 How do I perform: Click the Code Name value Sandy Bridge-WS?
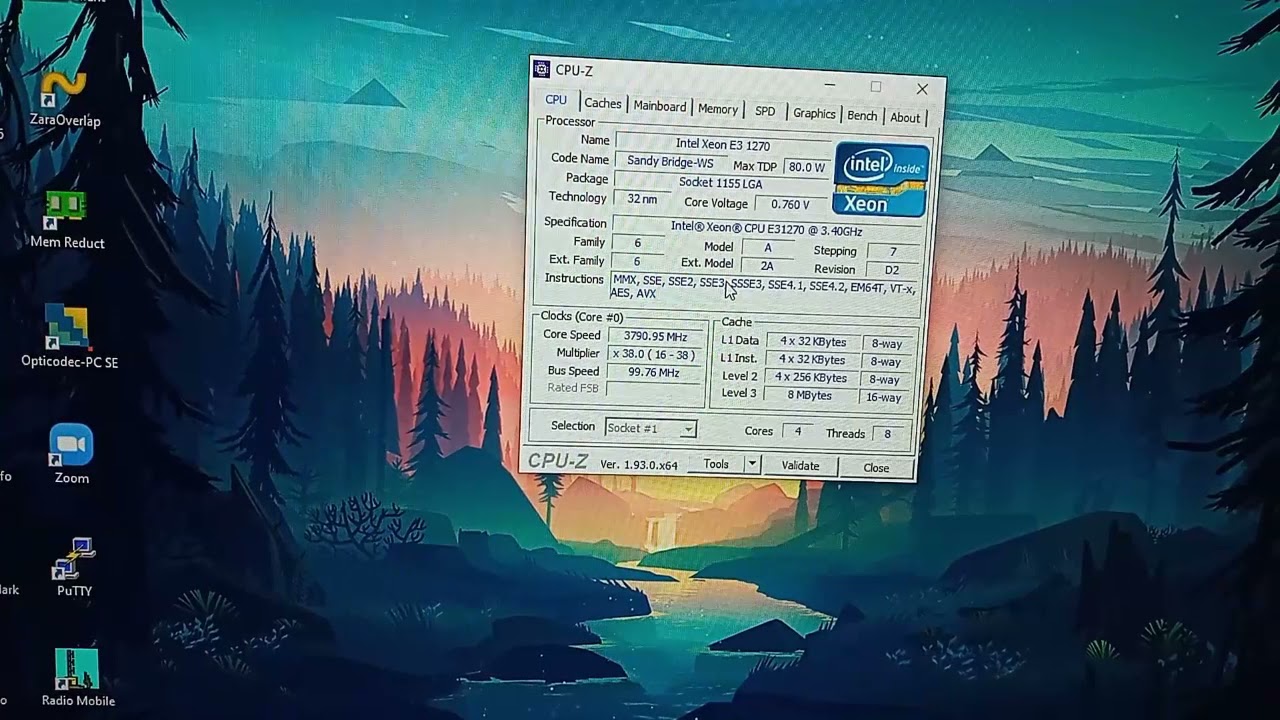click(x=670, y=161)
